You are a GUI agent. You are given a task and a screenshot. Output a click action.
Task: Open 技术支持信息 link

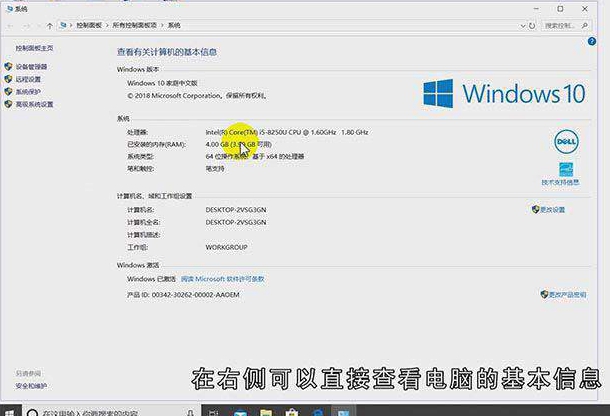point(560,182)
